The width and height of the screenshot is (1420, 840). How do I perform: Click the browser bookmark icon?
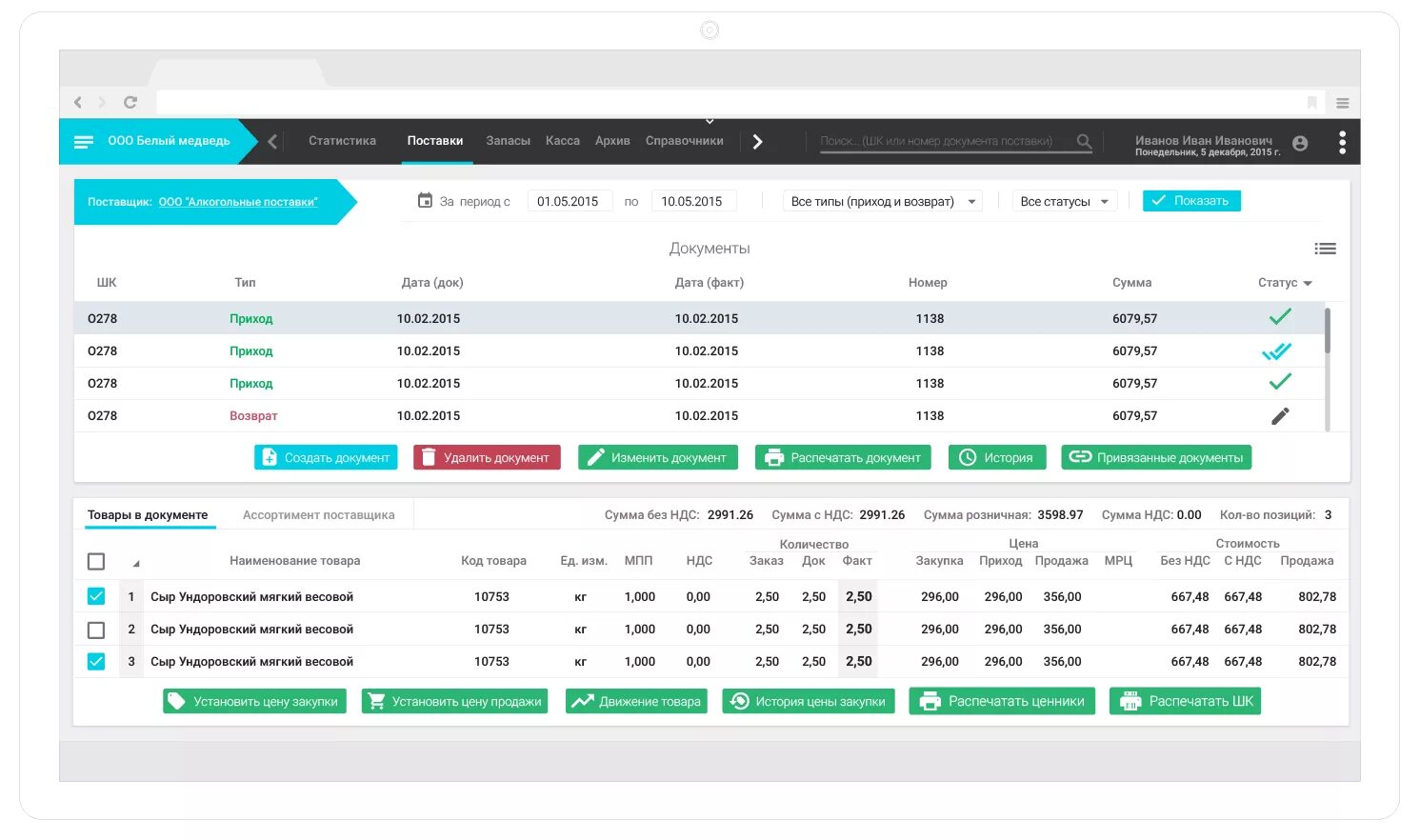(1311, 103)
